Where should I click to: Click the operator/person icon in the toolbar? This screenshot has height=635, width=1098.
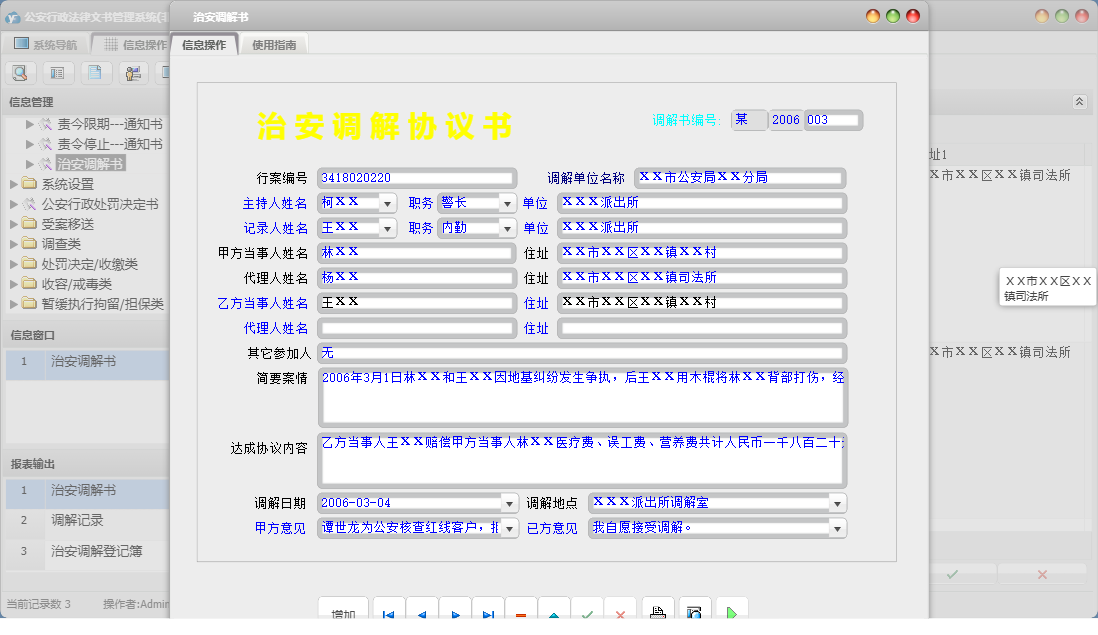(134, 73)
